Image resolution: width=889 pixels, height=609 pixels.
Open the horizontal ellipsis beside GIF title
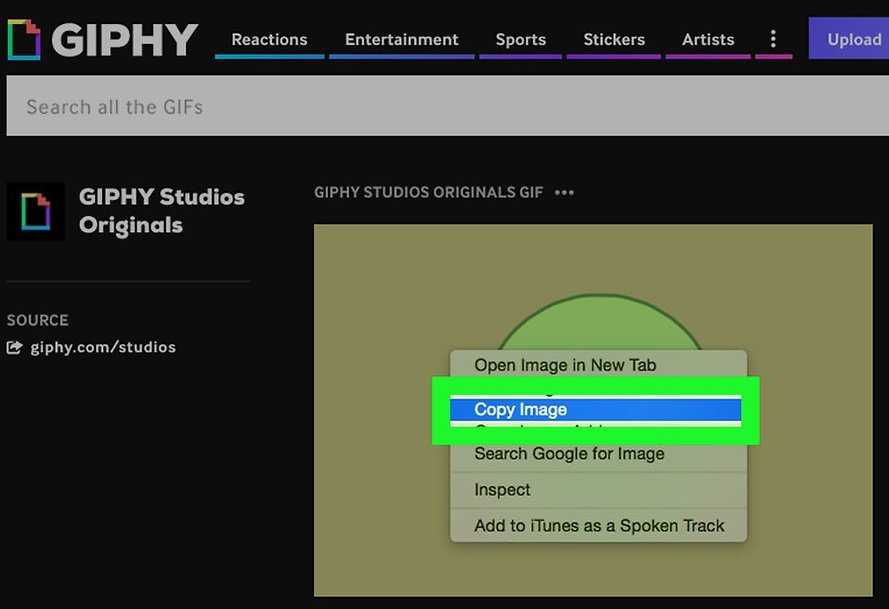[565, 192]
